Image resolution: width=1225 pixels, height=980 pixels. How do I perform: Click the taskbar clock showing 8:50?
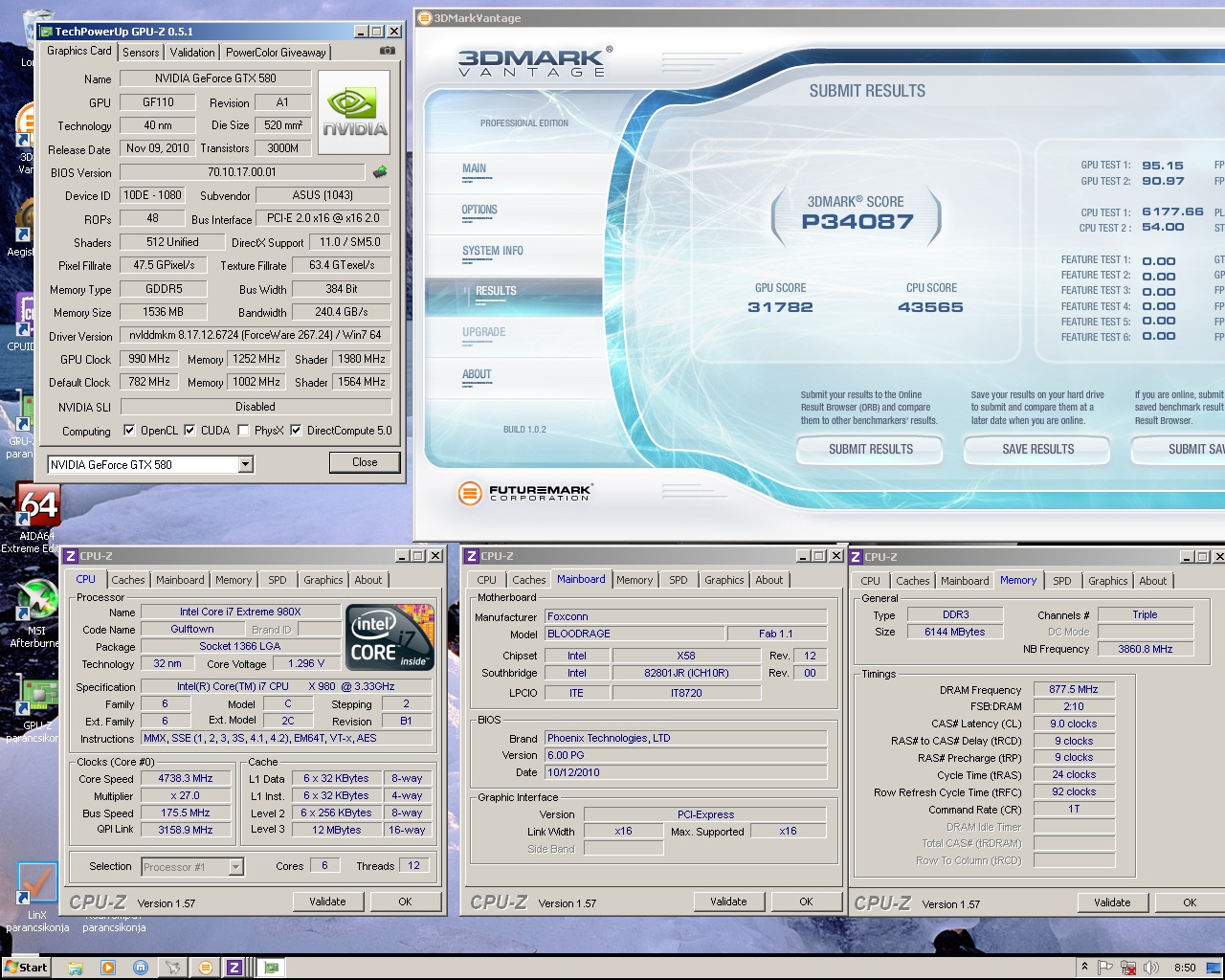pyautogui.click(x=1185, y=968)
